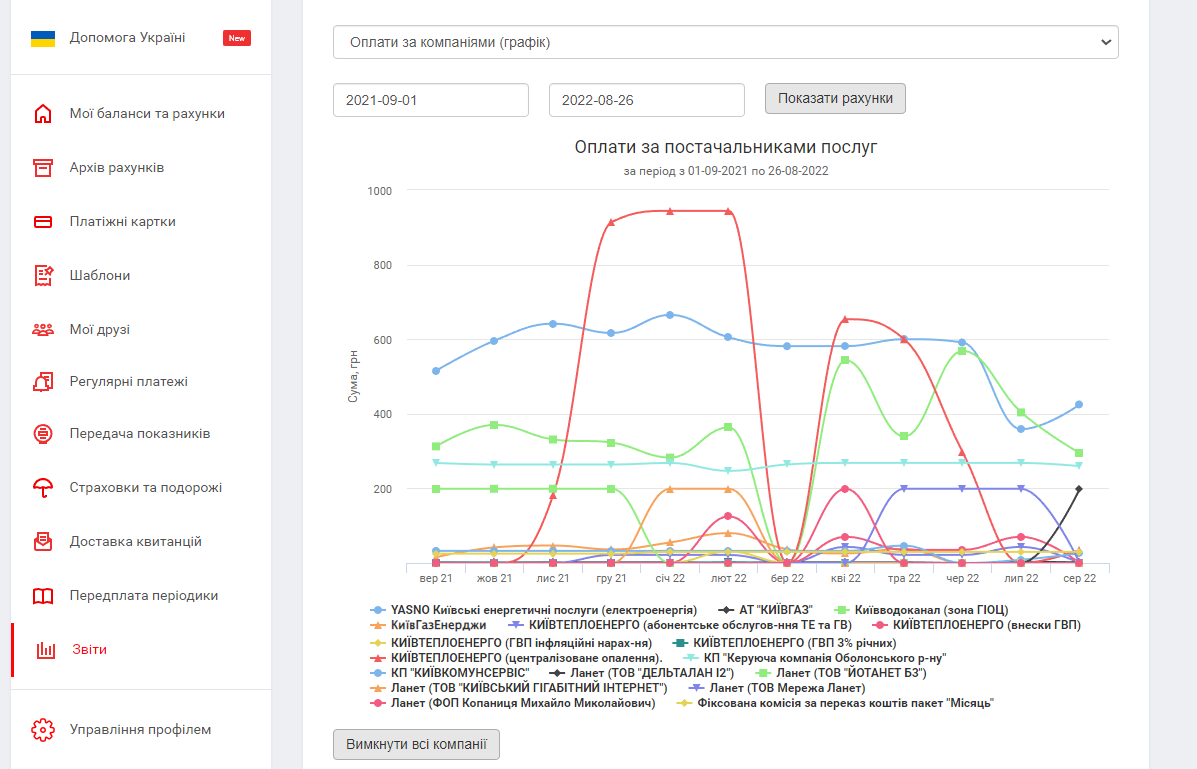Click the archive box icon
Image resolution: width=1197 pixels, height=769 pixels.
pyautogui.click(x=43, y=168)
